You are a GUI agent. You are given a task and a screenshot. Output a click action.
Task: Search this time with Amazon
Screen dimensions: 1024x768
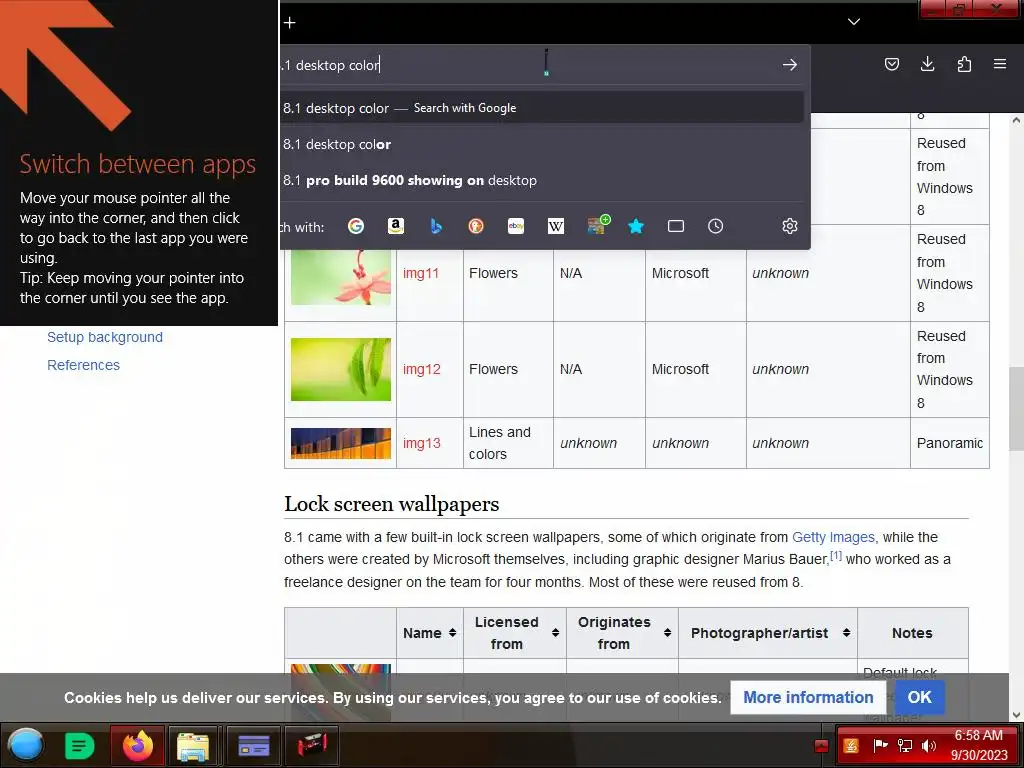(x=396, y=227)
